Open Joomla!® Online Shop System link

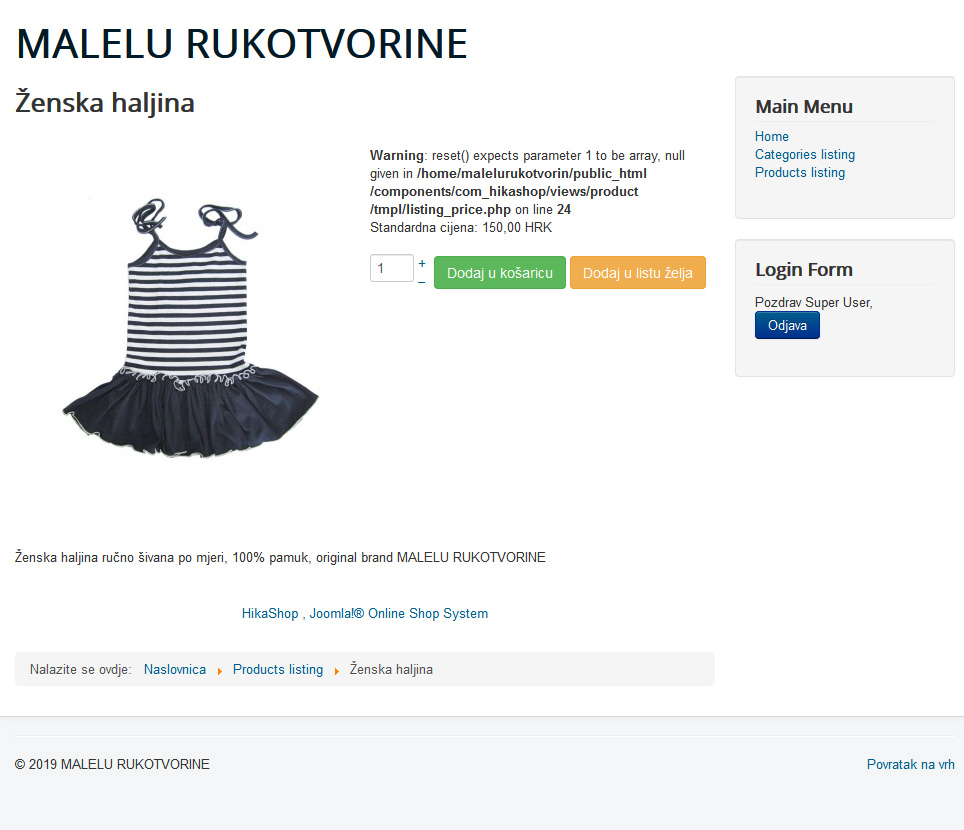click(x=398, y=614)
